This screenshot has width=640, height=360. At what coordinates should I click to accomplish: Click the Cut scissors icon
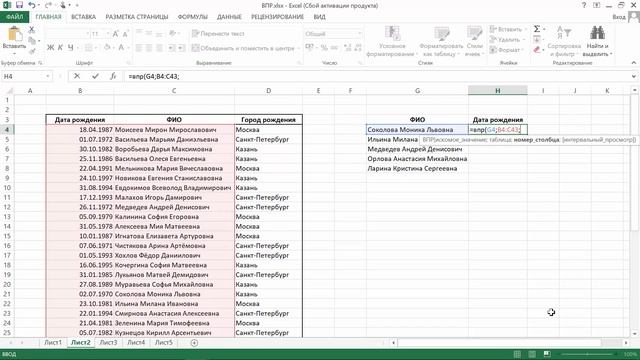pos(32,30)
